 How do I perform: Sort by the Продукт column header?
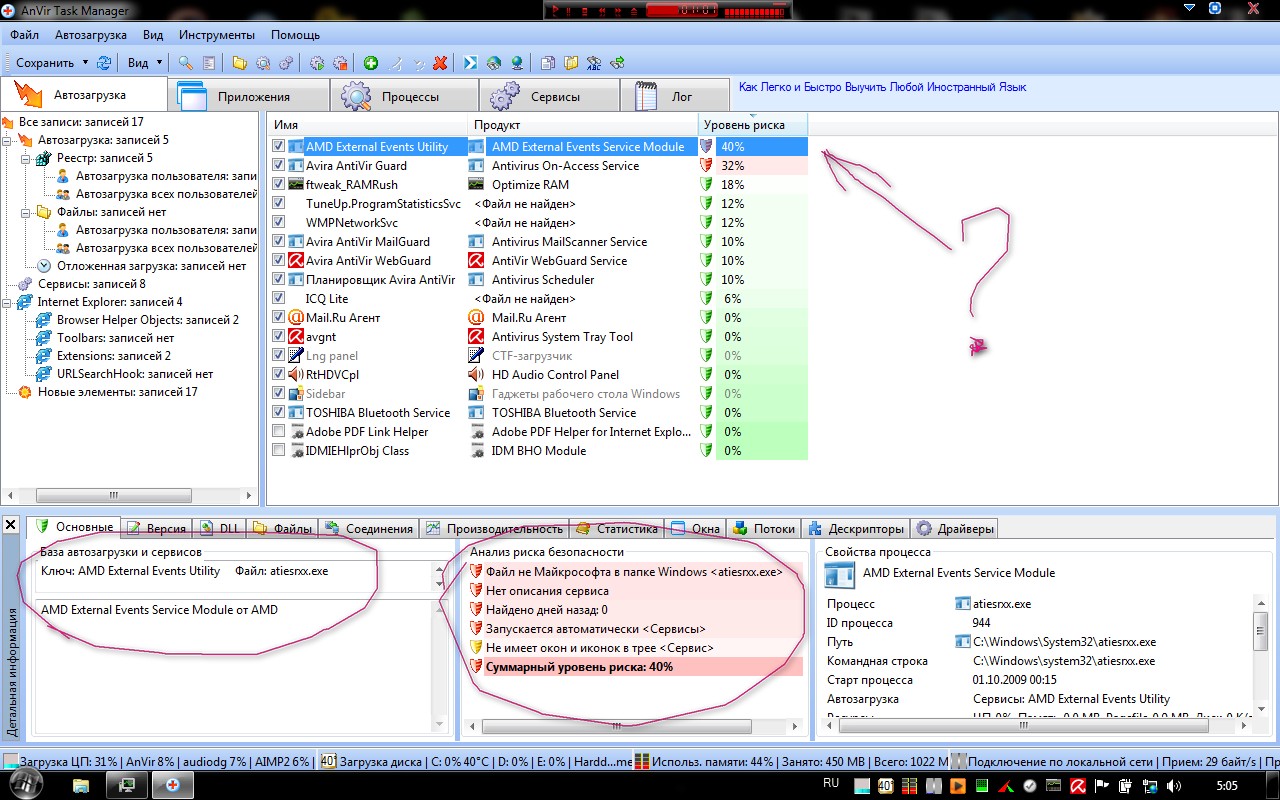pos(583,125)
